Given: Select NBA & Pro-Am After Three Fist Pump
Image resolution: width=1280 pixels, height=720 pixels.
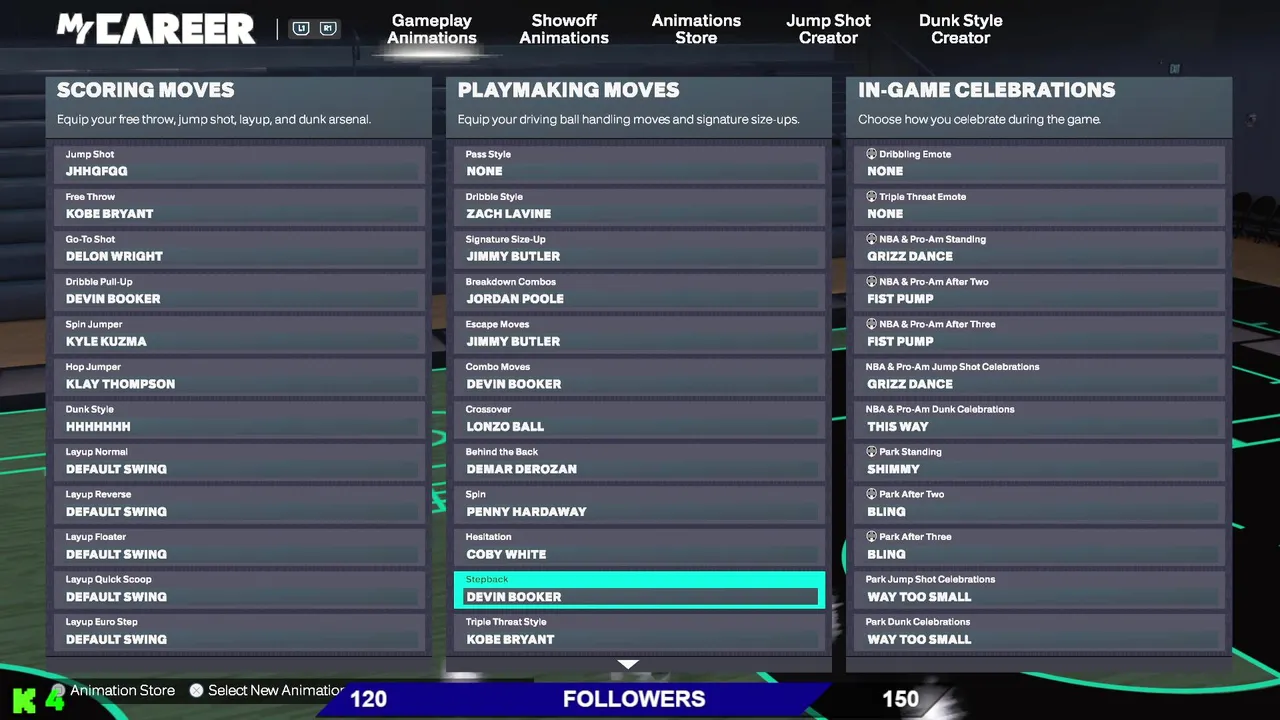Looking at the screenshot, I should pos(1040,334).
